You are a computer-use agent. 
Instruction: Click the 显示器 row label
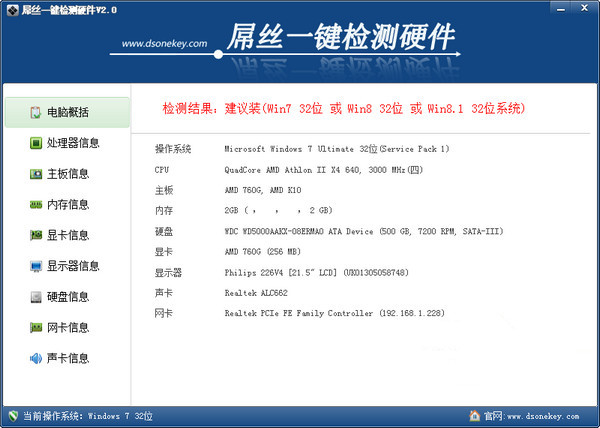168,273
